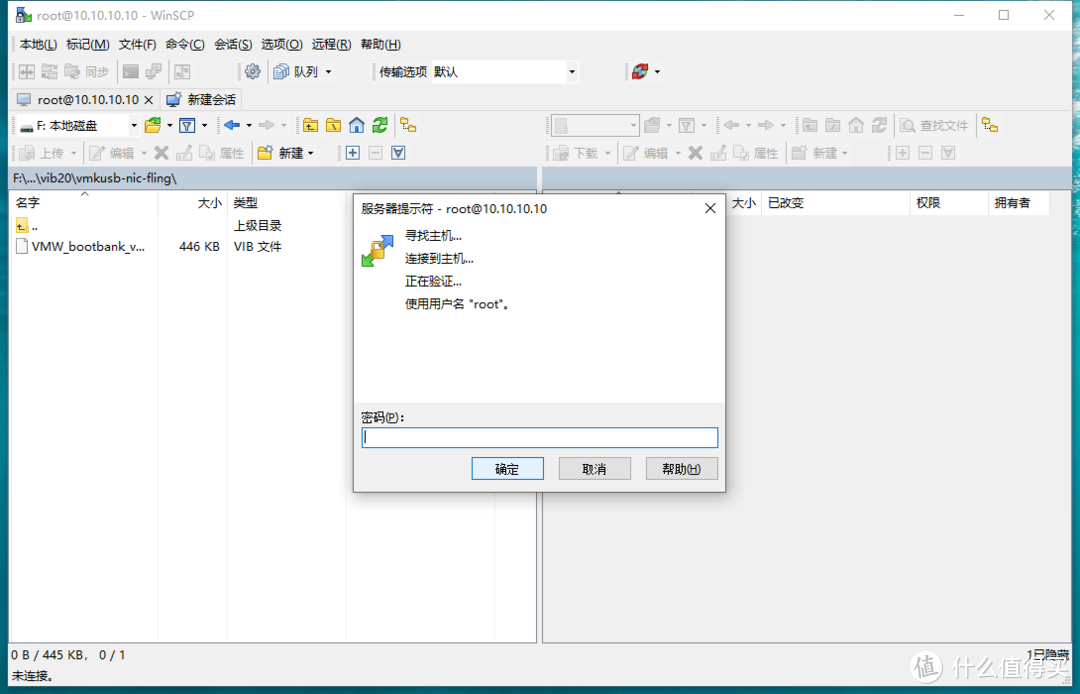Sort remote files by 已改变 column
This screenshot has height=694, width=1080.
pyautogui.click(x=835, y=203)
